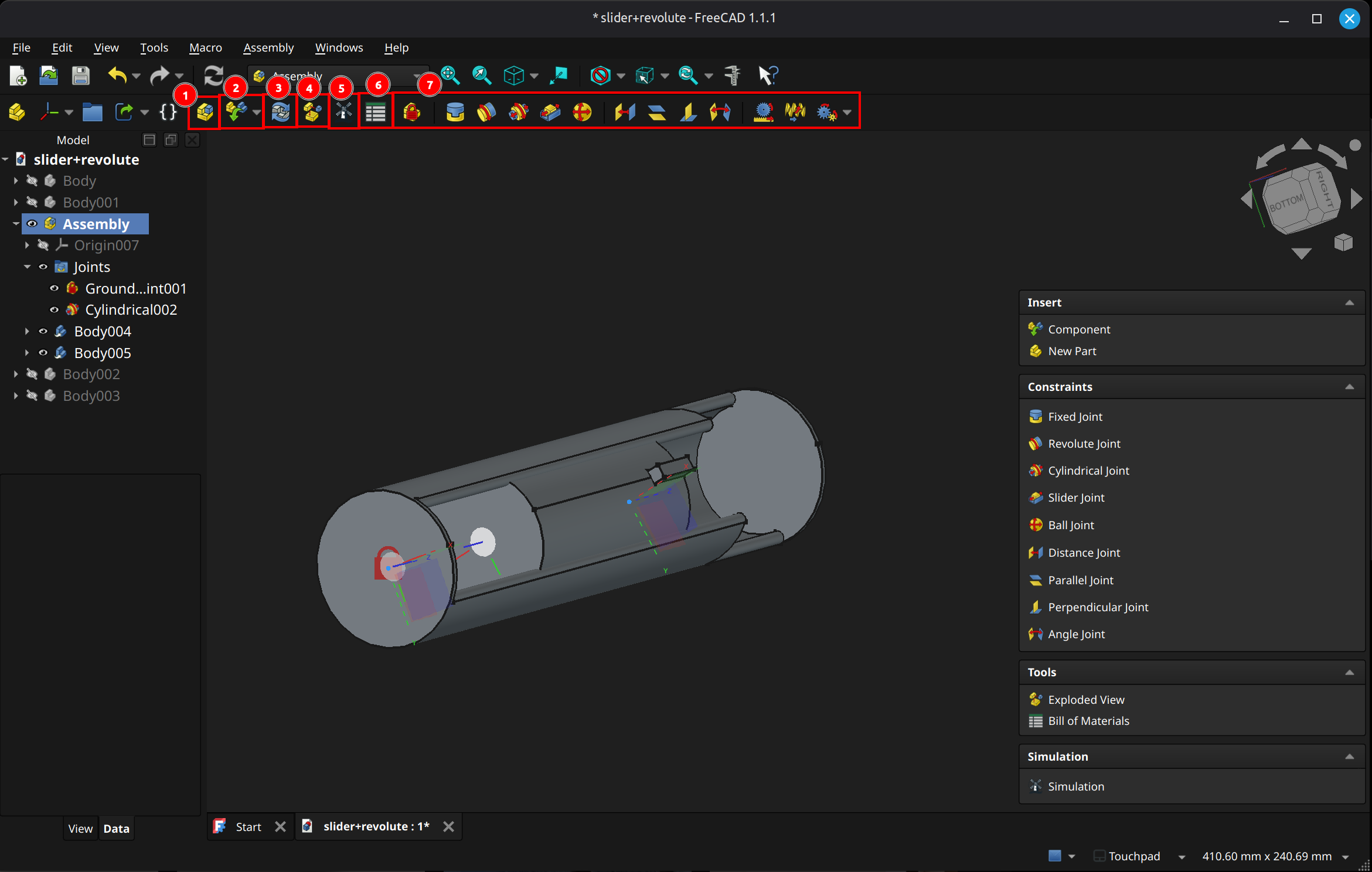Click the Screw Joint toolbar icon

795,111
